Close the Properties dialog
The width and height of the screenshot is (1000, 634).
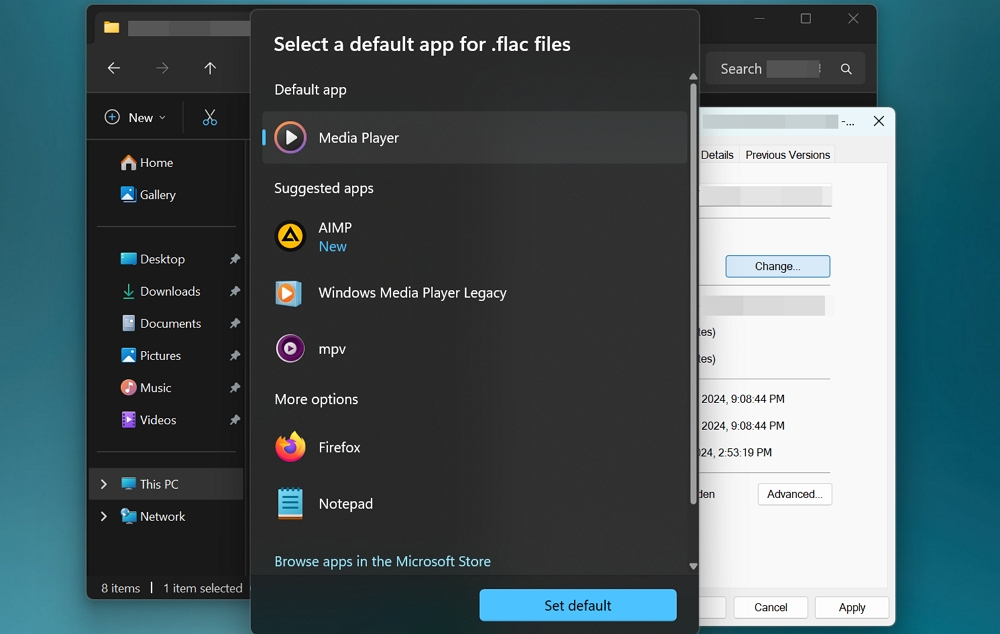pyautogui.click(x=878, y=121)
